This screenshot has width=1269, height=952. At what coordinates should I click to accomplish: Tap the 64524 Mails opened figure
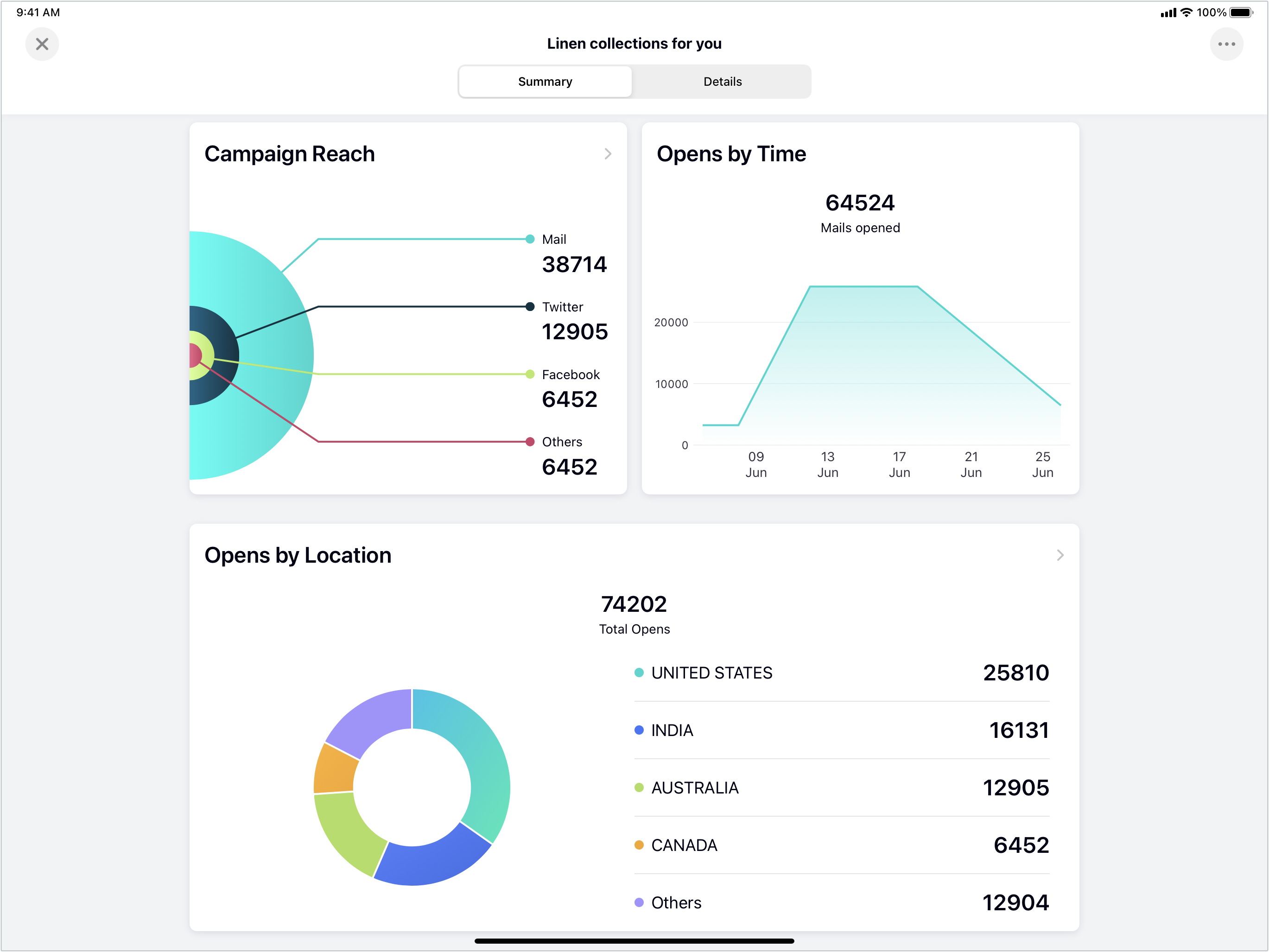point(859,203)
